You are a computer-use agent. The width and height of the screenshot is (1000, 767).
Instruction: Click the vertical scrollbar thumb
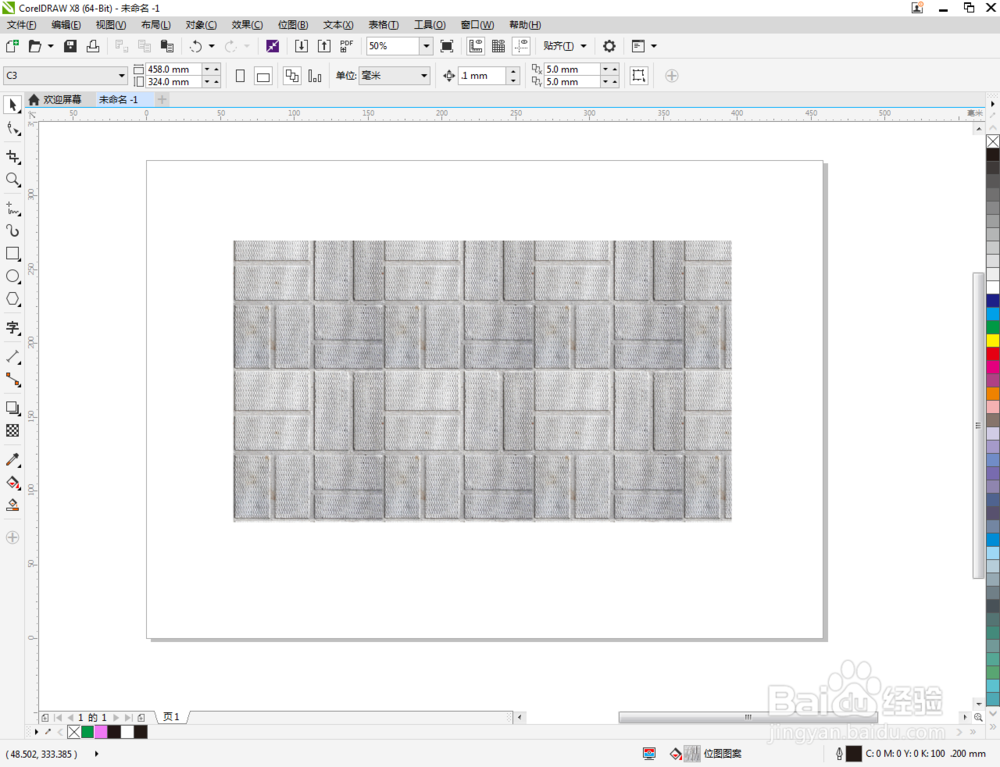tap(978, 425)
